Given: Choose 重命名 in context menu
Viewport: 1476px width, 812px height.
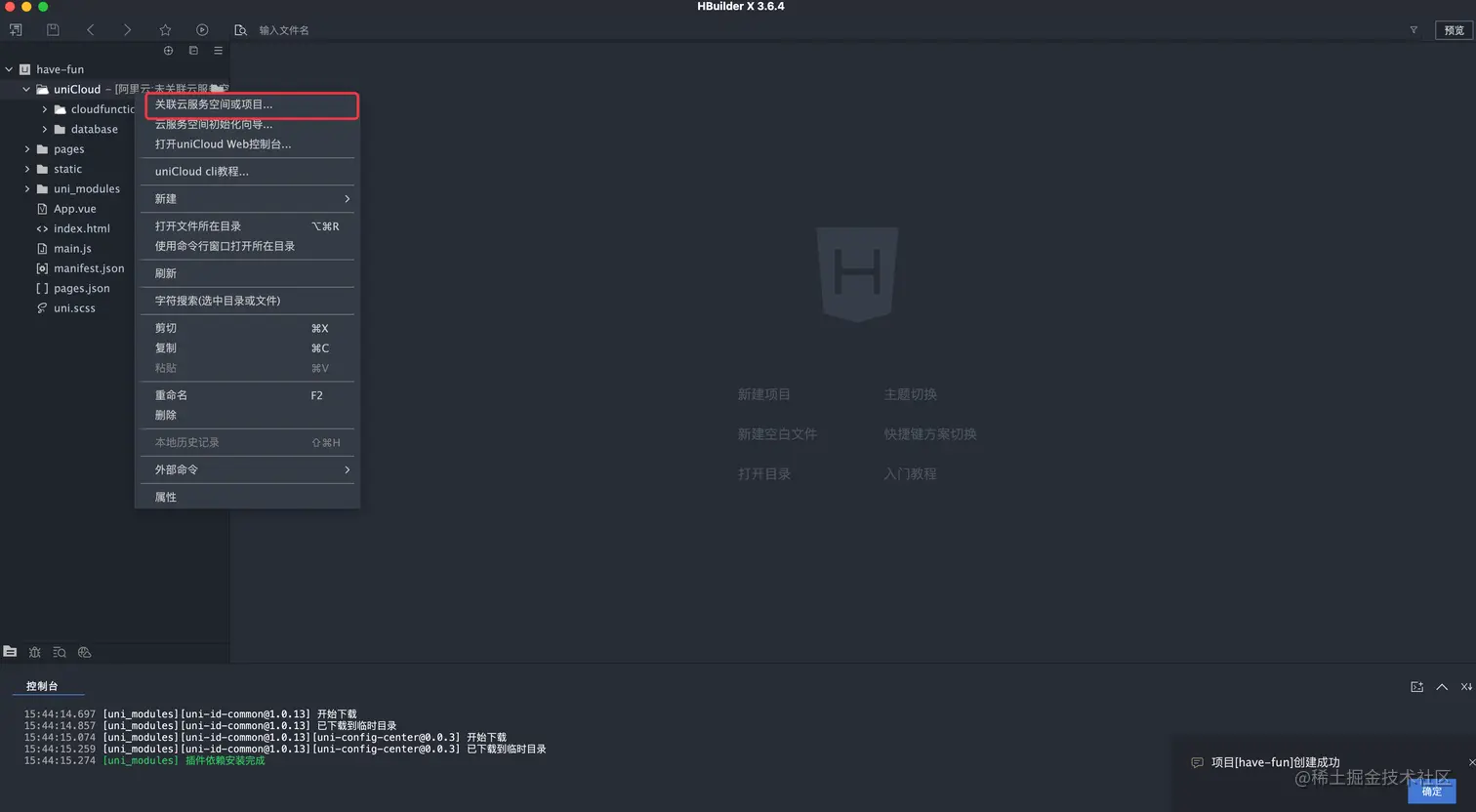Looking at the screenshot, I should [x=247, y=395].
